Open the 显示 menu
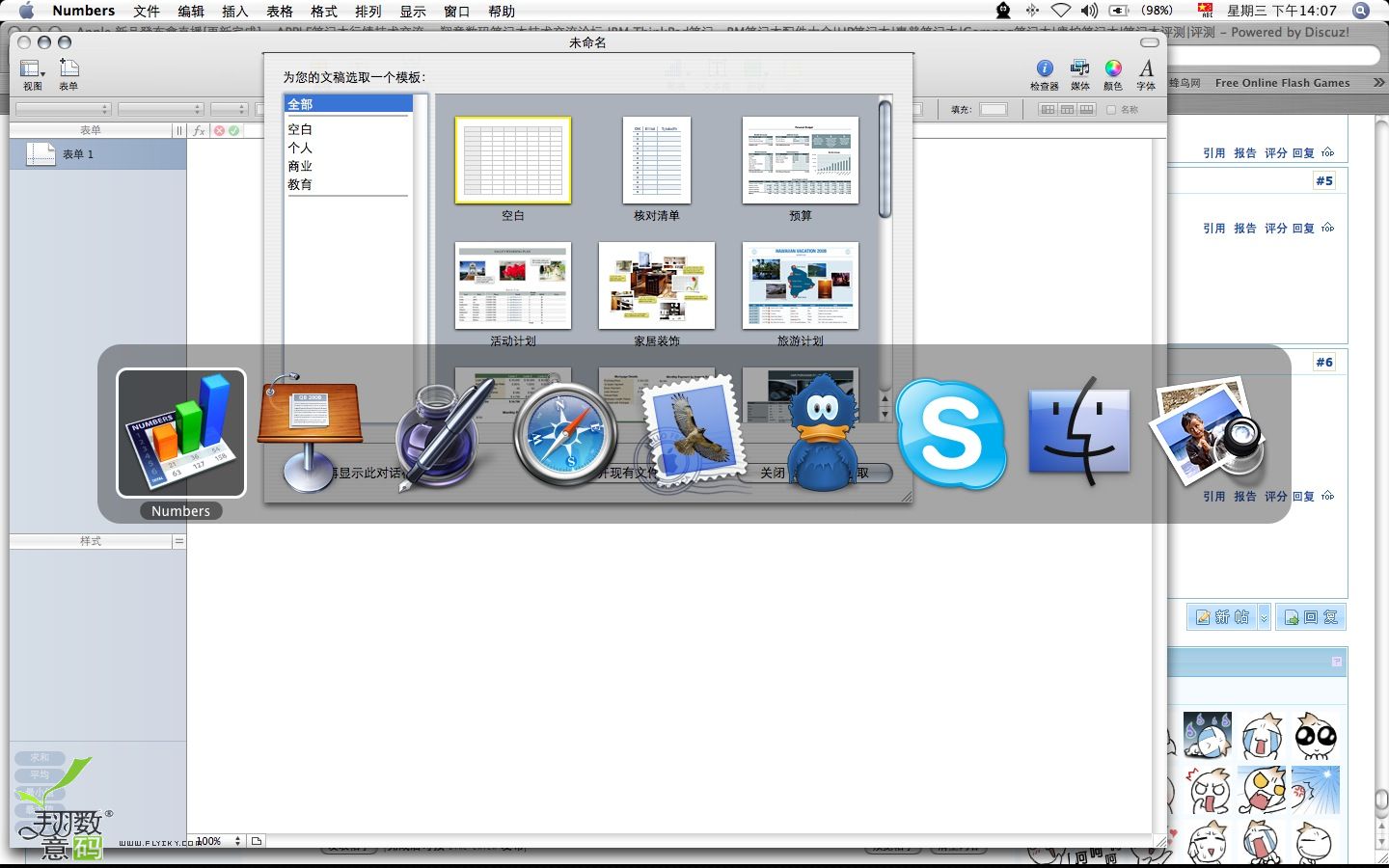Image resolution: width=1389 pixels, height=868 pixels. 413,11
